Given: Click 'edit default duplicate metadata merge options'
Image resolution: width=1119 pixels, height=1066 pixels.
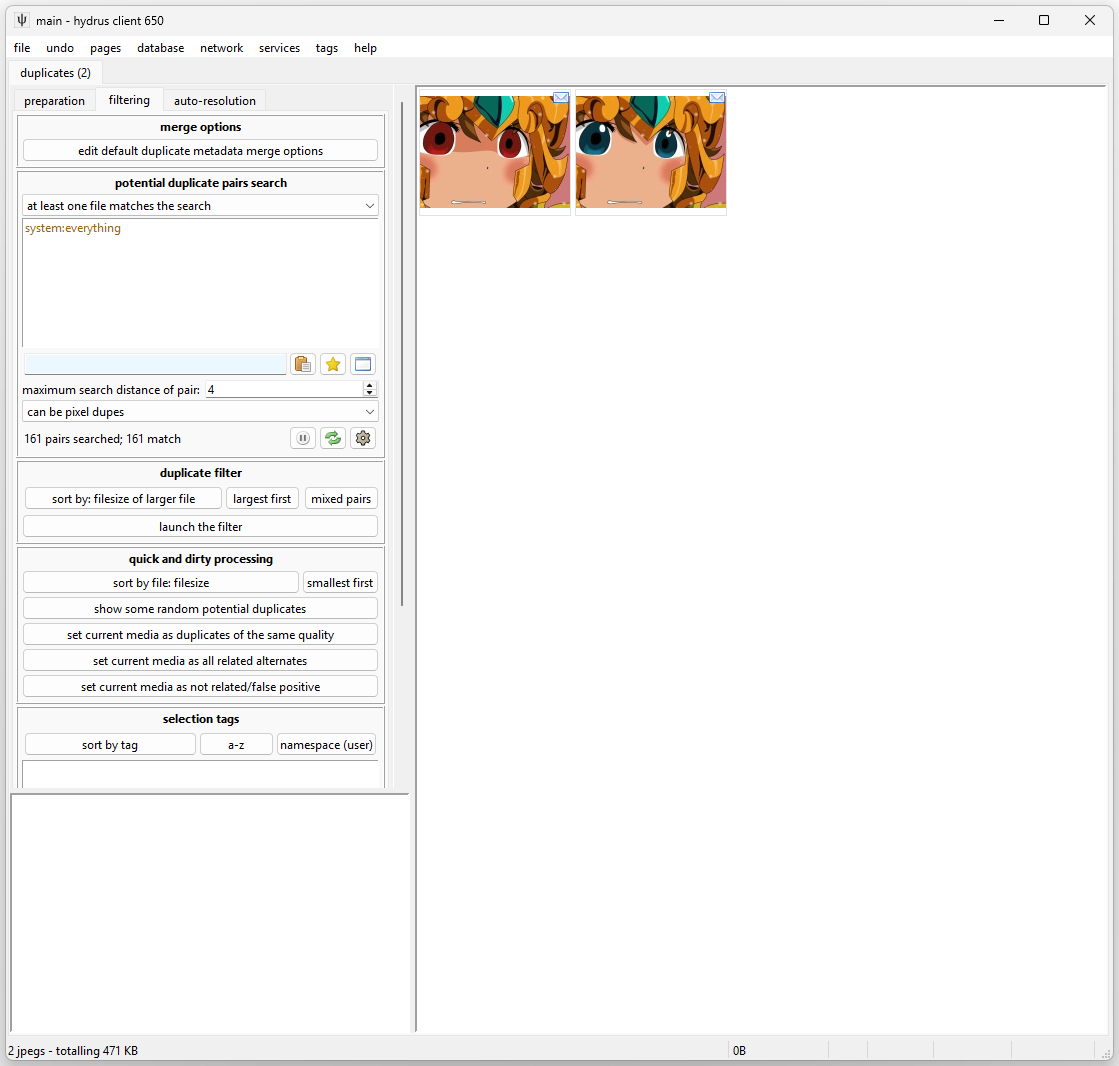Looking at the screenshot, I should (201, 151).
